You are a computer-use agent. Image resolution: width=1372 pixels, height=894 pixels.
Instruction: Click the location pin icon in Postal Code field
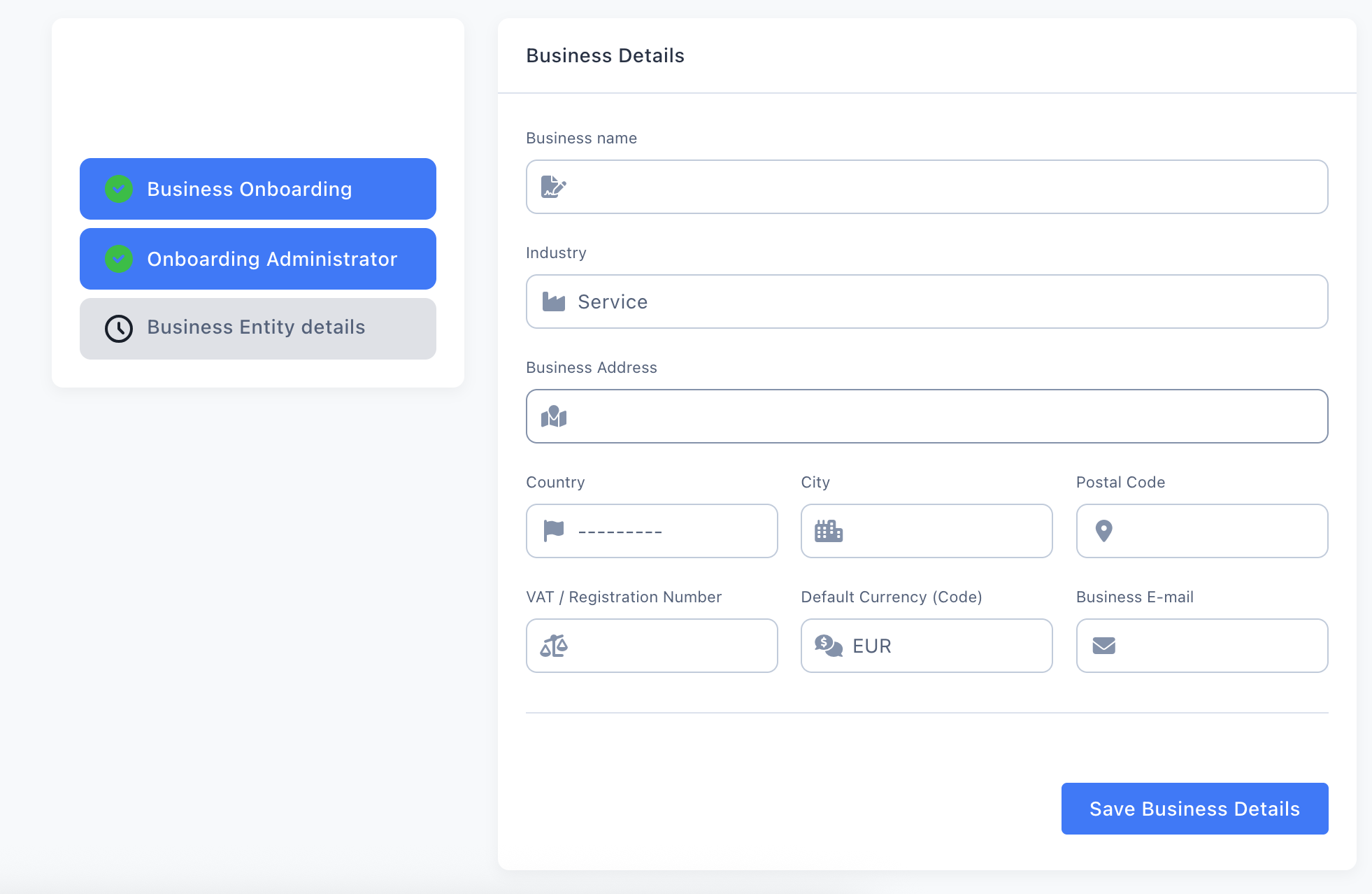click(1103, 531)
